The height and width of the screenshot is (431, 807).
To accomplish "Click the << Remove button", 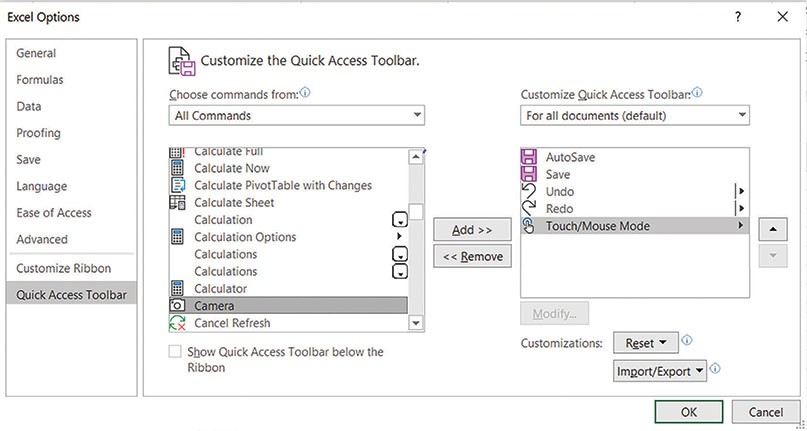I will click(472, 256).
